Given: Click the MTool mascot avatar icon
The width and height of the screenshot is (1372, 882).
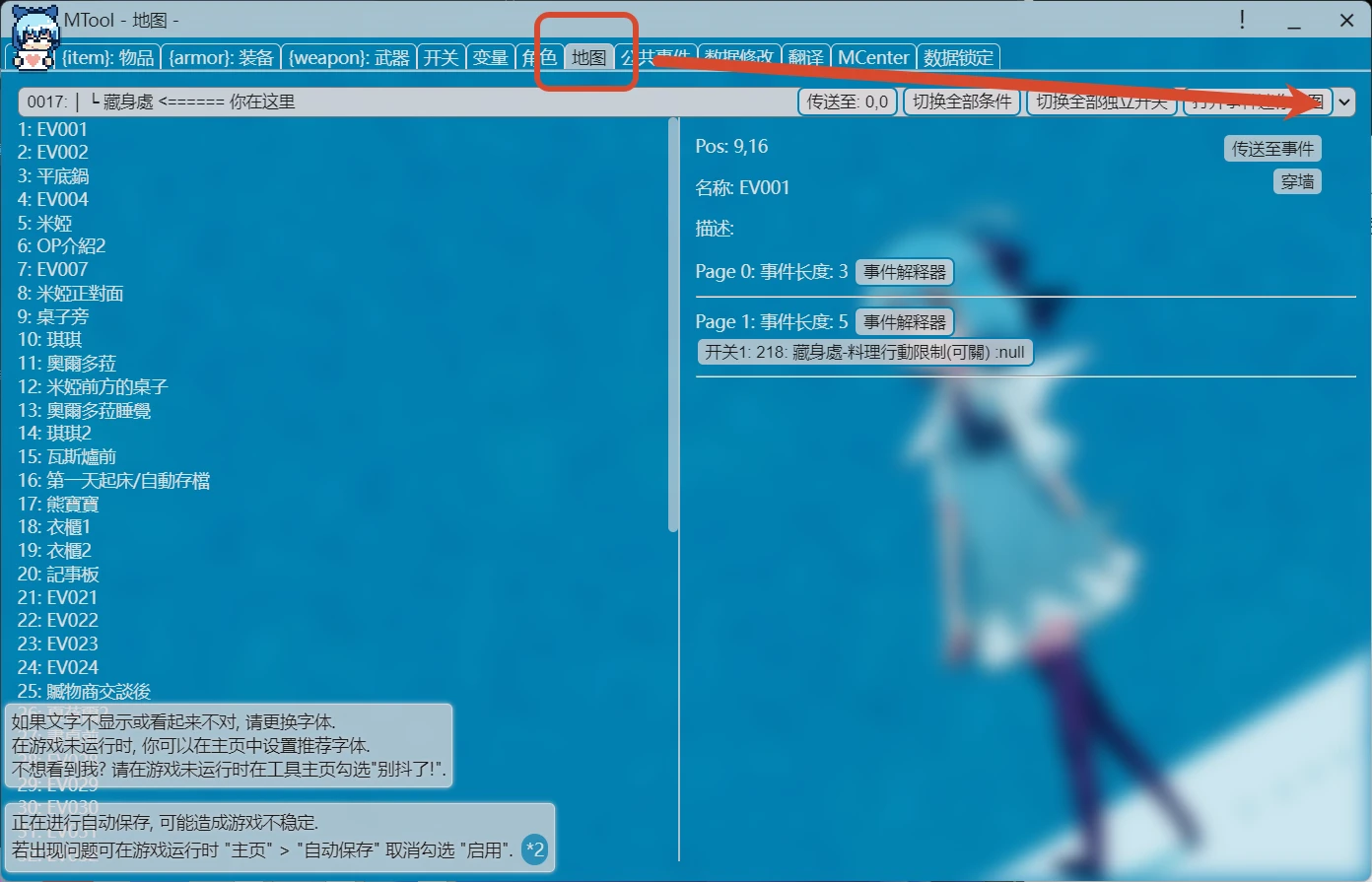Looking at the screenshot, I should click(x=34, y=39).
